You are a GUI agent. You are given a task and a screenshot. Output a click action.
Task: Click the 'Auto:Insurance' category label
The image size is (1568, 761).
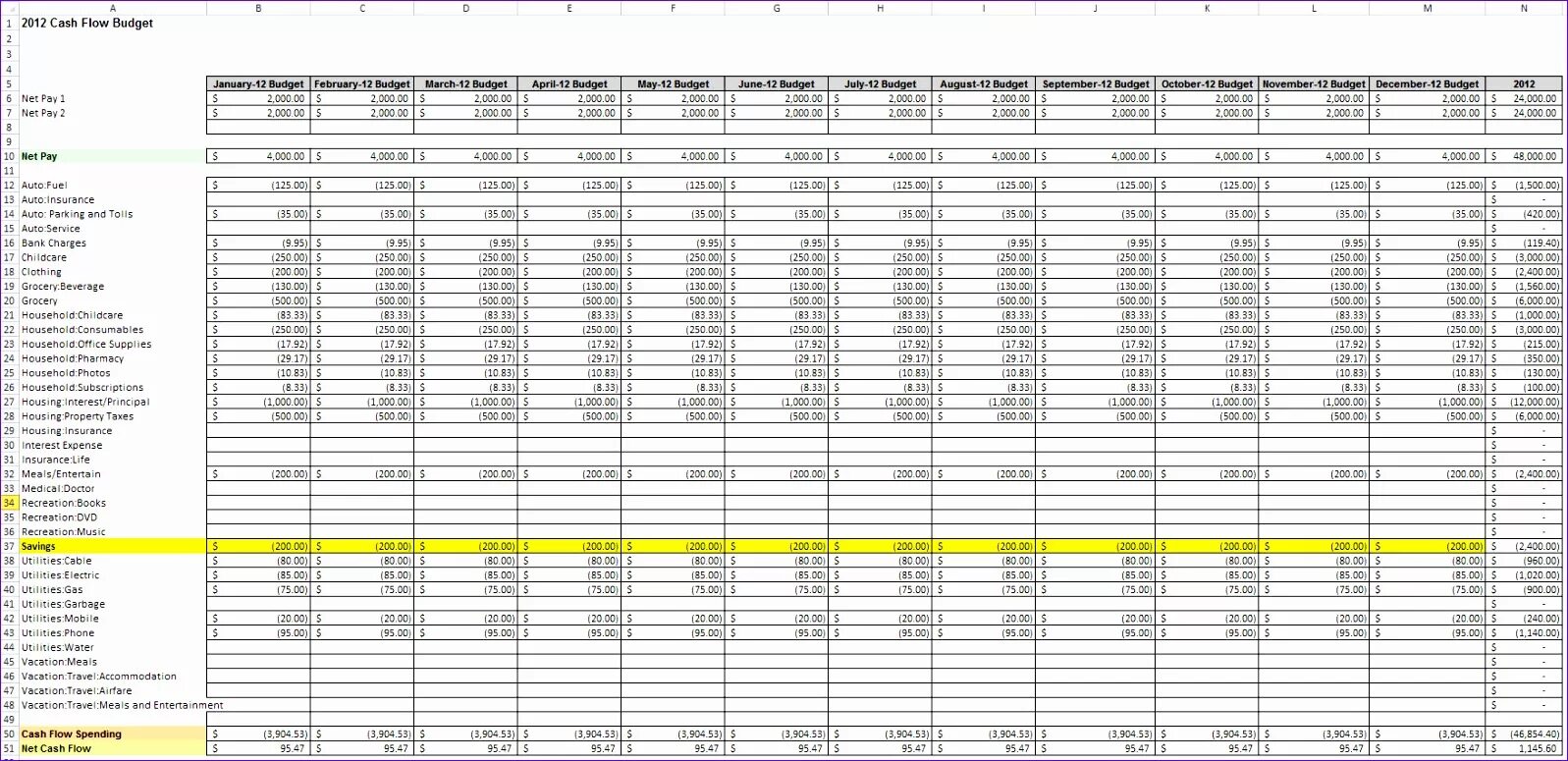point(58,199)
